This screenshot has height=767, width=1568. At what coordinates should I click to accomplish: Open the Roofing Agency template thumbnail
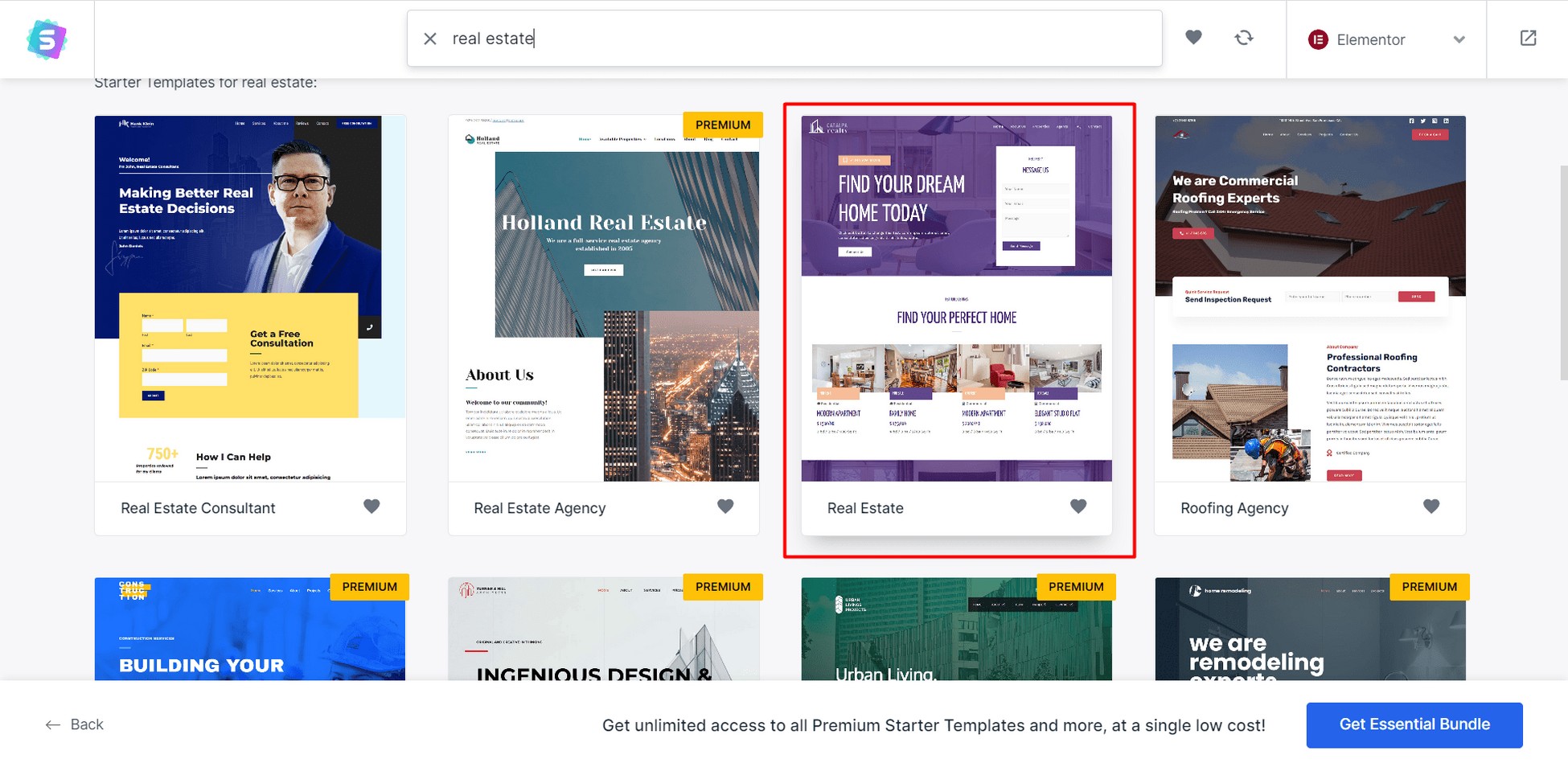coord(1310,298)
